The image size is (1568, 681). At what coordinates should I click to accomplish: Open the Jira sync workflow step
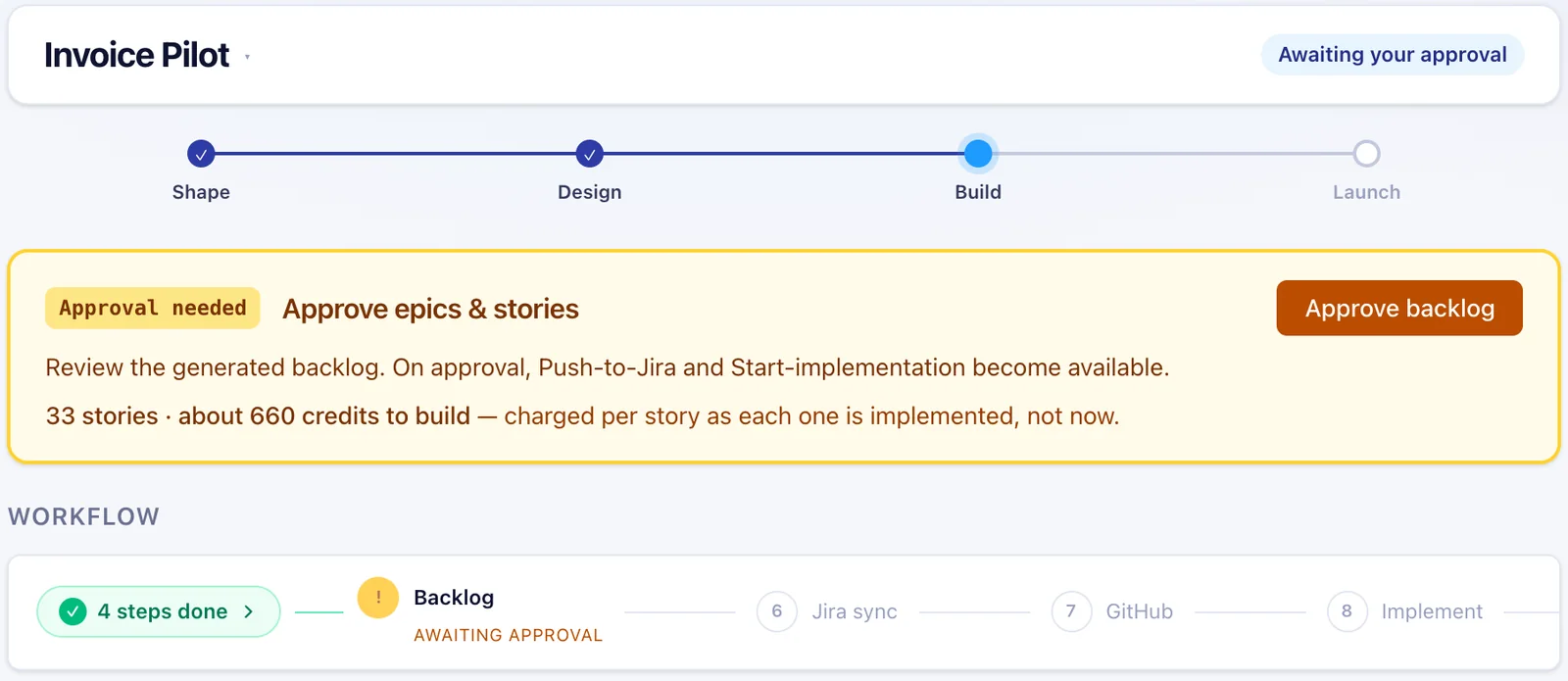[855, 611]
